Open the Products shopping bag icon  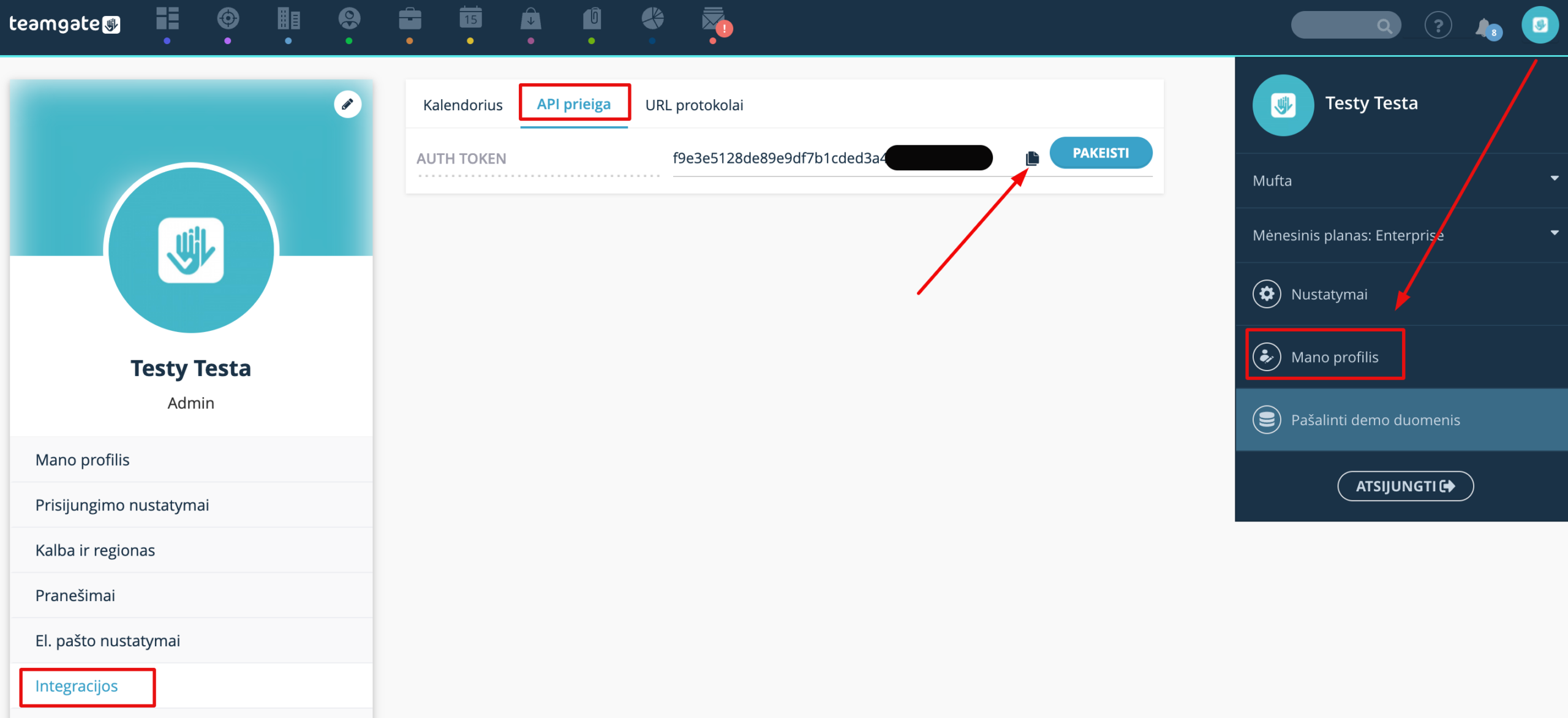point(531,19)
